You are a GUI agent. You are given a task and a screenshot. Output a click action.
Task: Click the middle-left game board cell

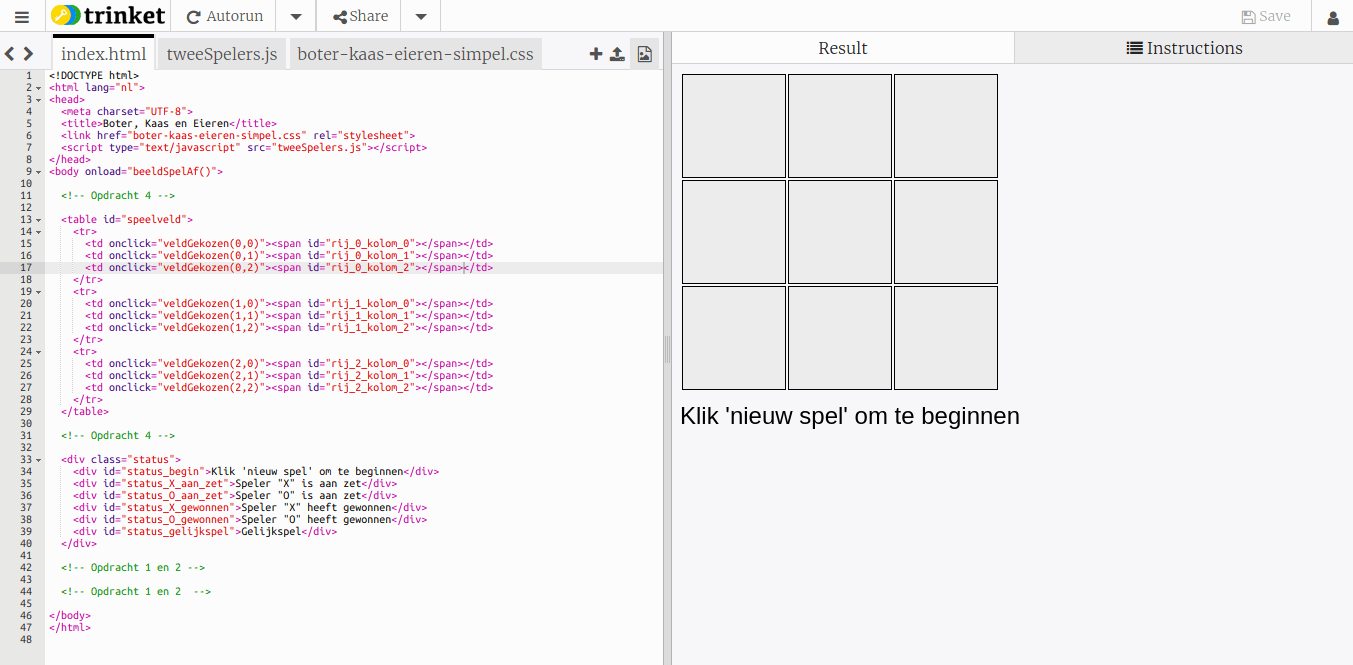click(734, 232)
